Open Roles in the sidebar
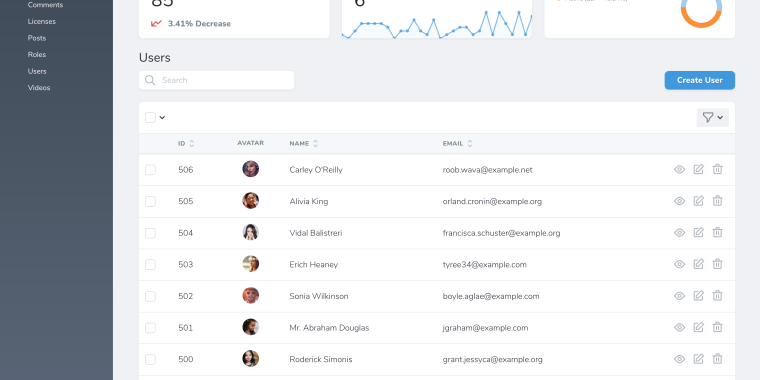The height and width of the screenshot is (380, 760). (x=37, y=54)
